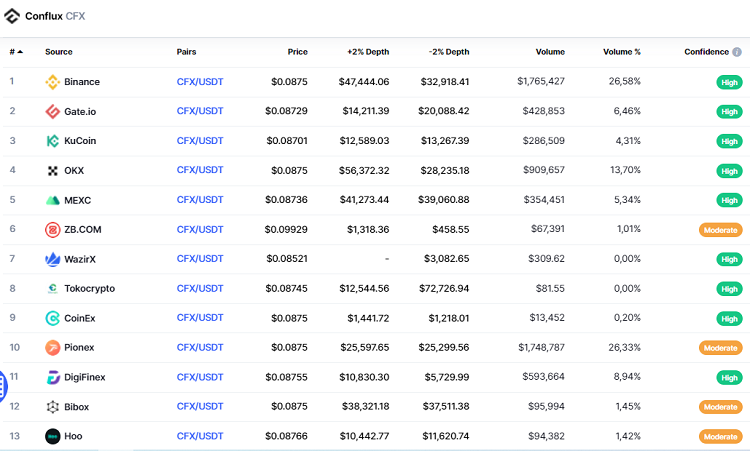Screen dimensions: 750x451
Task: Click the Moderate confidence badge for ZB.COM
Action: [720, 230]
